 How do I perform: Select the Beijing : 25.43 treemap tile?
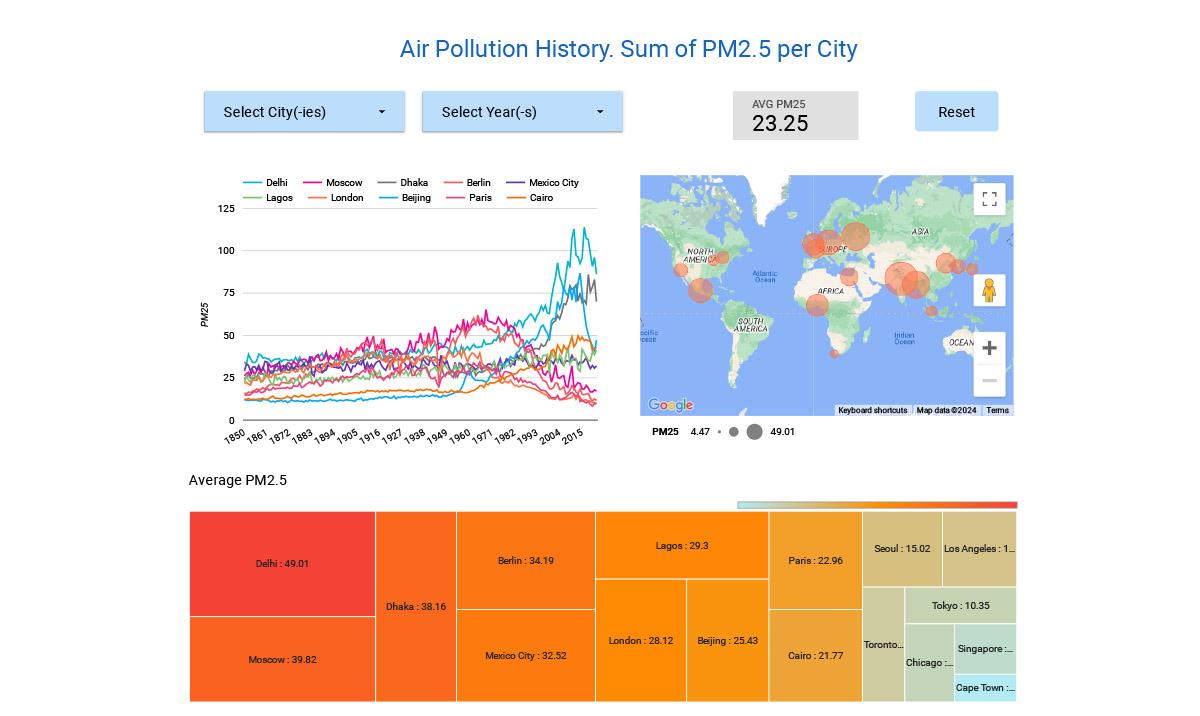[x=728, y=640]
